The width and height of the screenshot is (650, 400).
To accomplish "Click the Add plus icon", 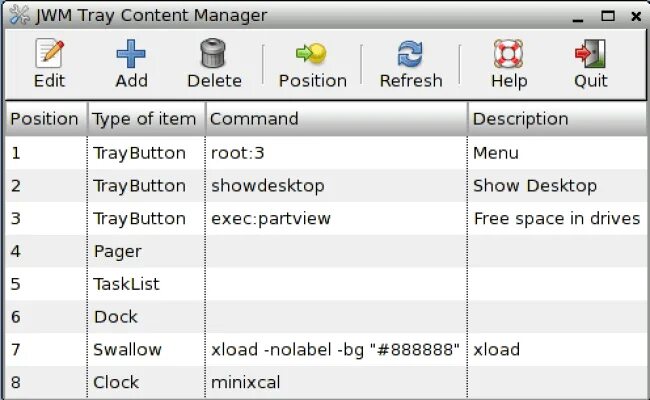I will [x=131, y=53].
